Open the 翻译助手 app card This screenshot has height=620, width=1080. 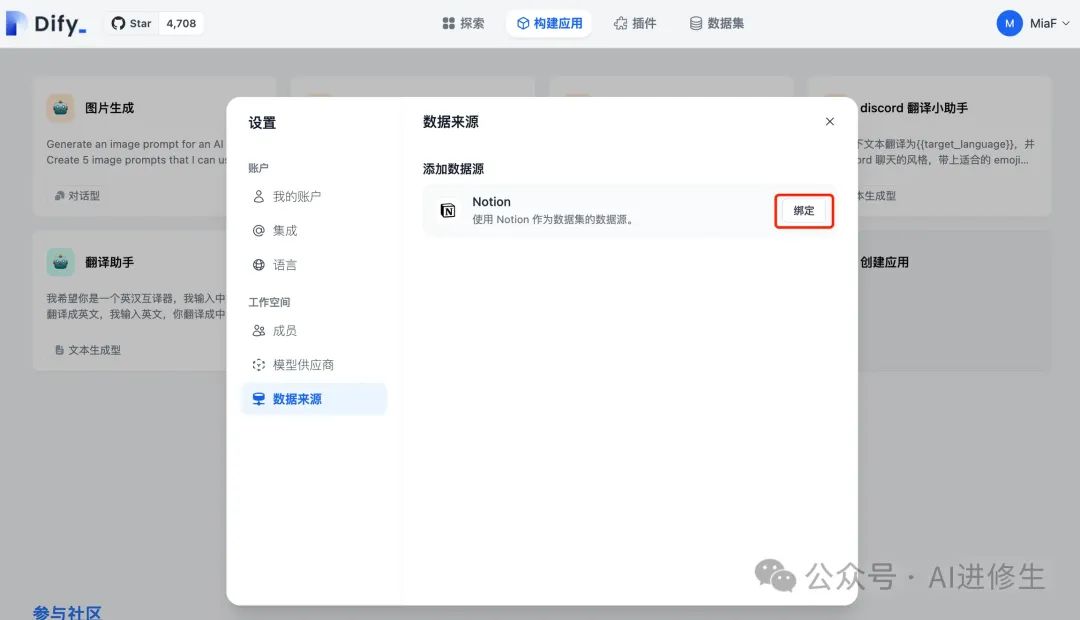pyautogui.click(x=131, y=300)
